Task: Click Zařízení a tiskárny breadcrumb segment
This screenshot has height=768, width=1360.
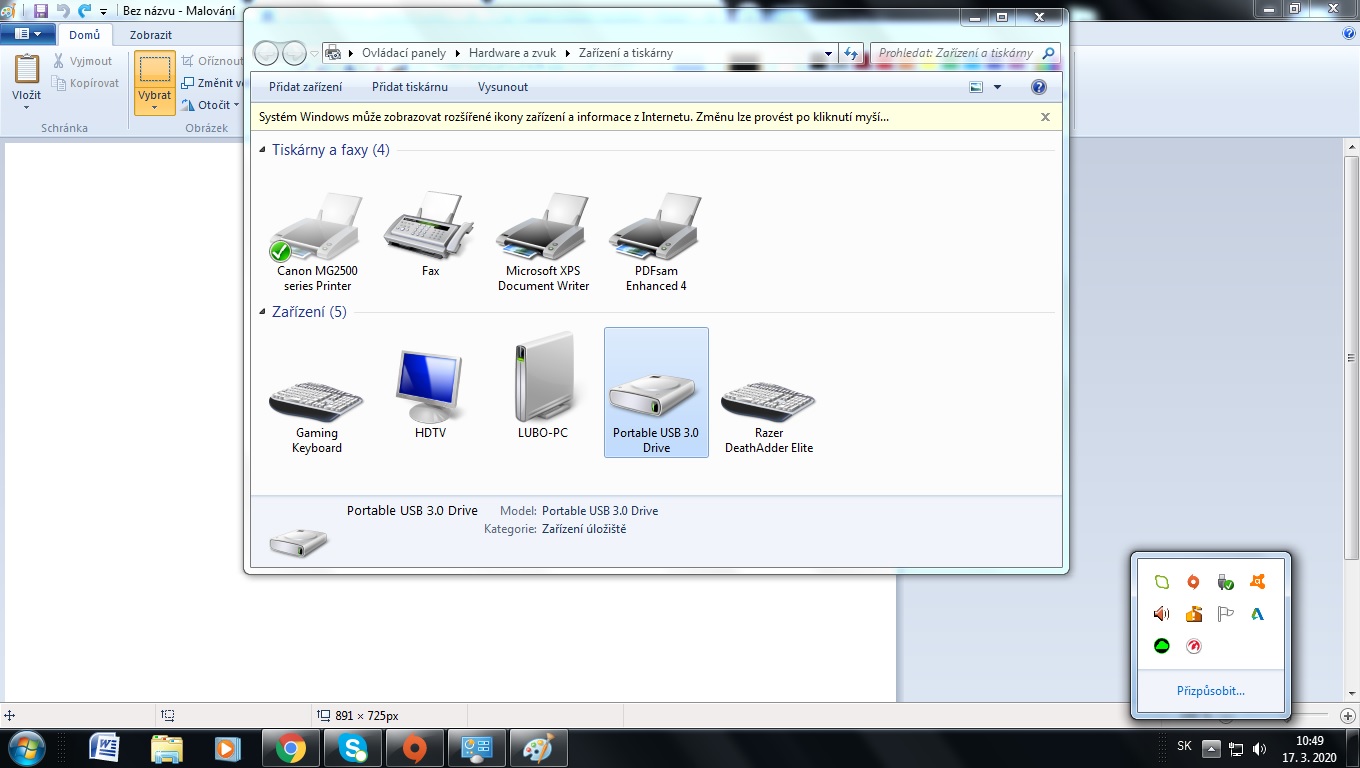Action: pos(626,53)
